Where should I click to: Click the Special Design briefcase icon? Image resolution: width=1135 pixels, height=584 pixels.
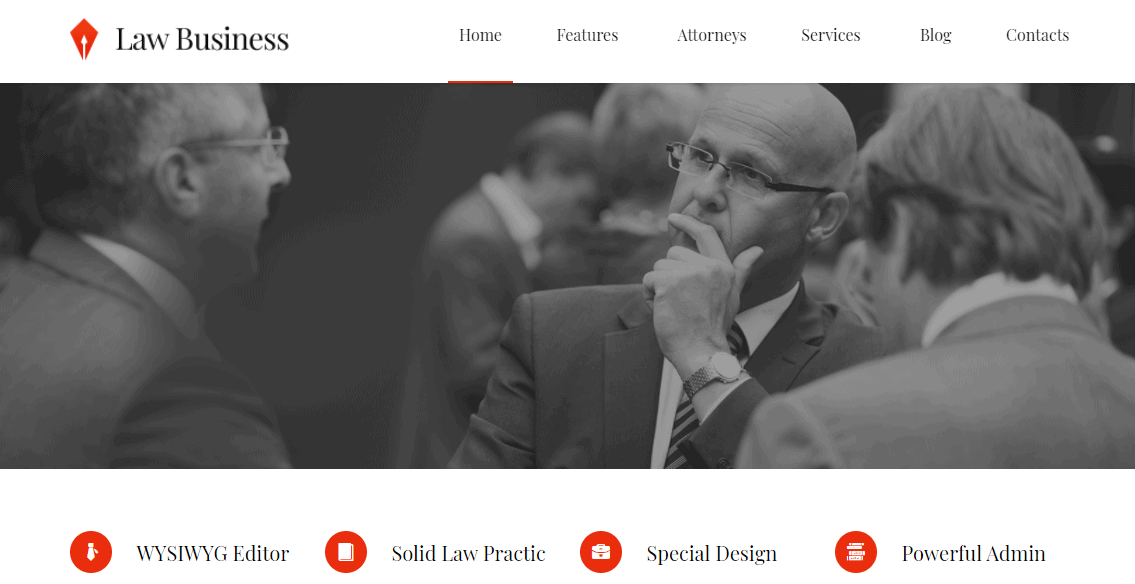click(601, 552)
